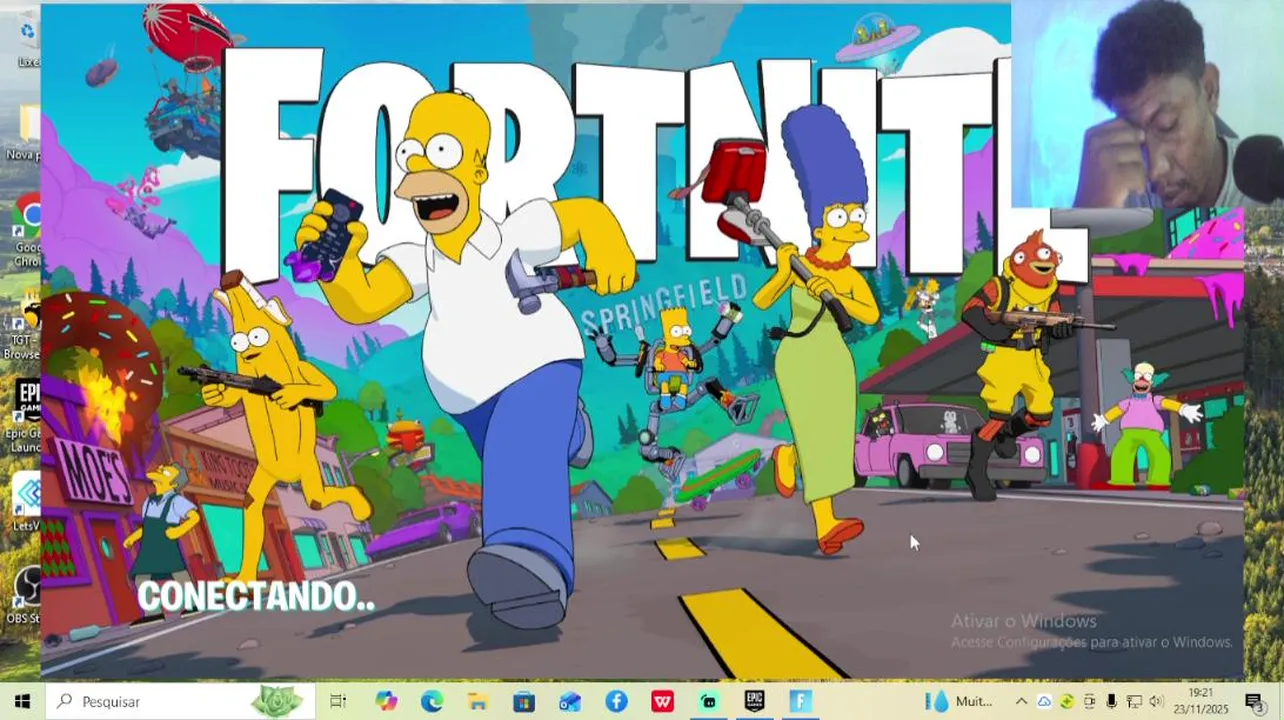Click the webcam overlay thumbnail
The image size is (1284, 720).
point(1147,104)
